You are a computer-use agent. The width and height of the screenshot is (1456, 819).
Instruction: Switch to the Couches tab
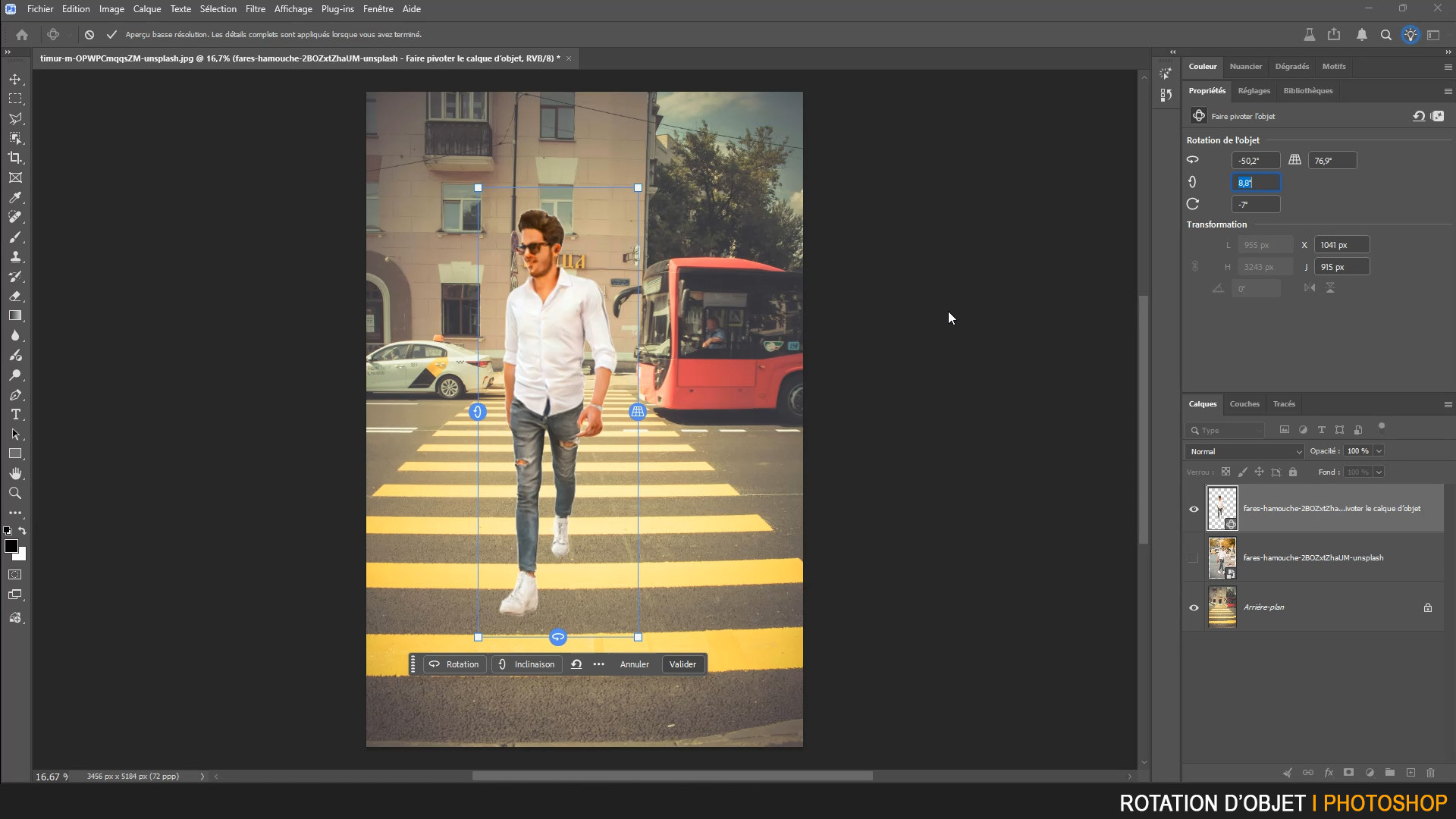pyautogui.click(x=1244, y=404)
